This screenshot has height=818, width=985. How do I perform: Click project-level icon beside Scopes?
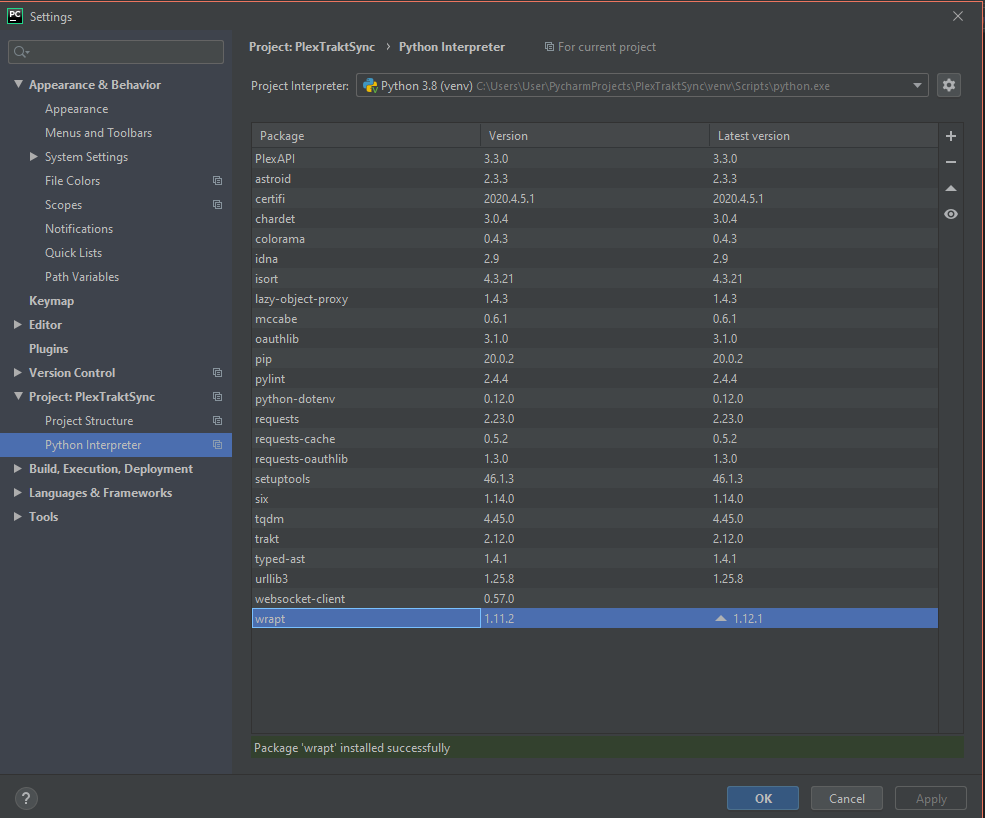(217, 205)
